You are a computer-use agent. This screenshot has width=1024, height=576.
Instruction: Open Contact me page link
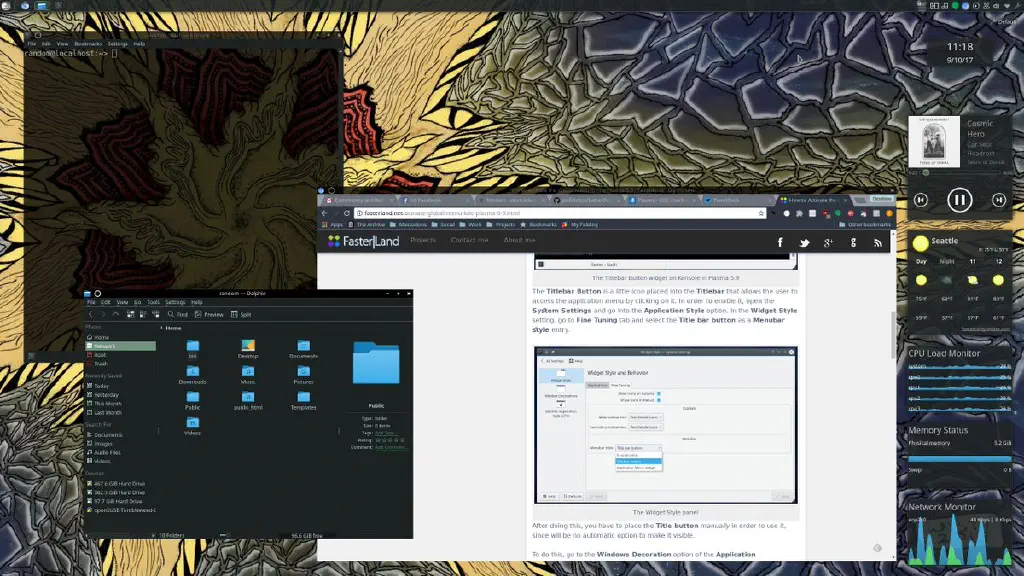pos(469,240)
